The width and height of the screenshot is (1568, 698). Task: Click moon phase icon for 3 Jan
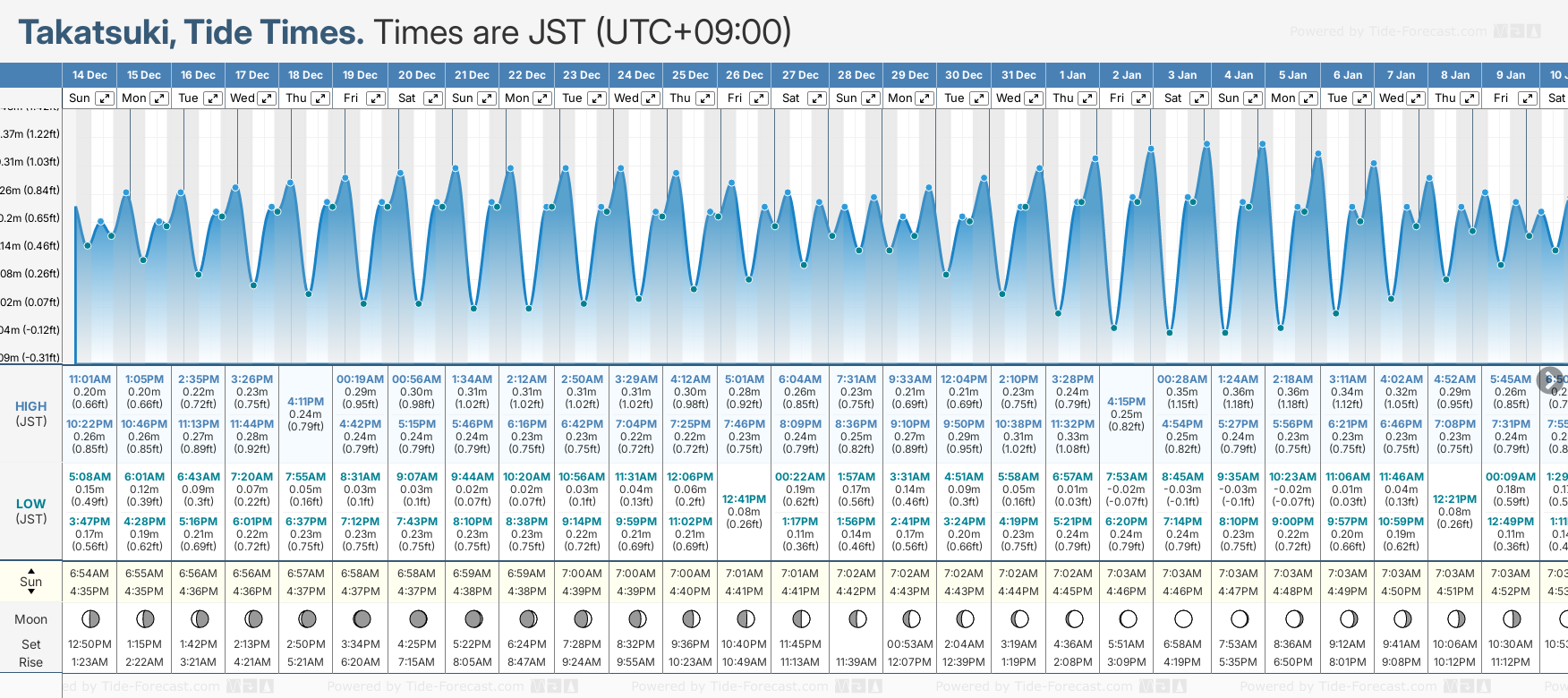click(x=1183, y=618)
